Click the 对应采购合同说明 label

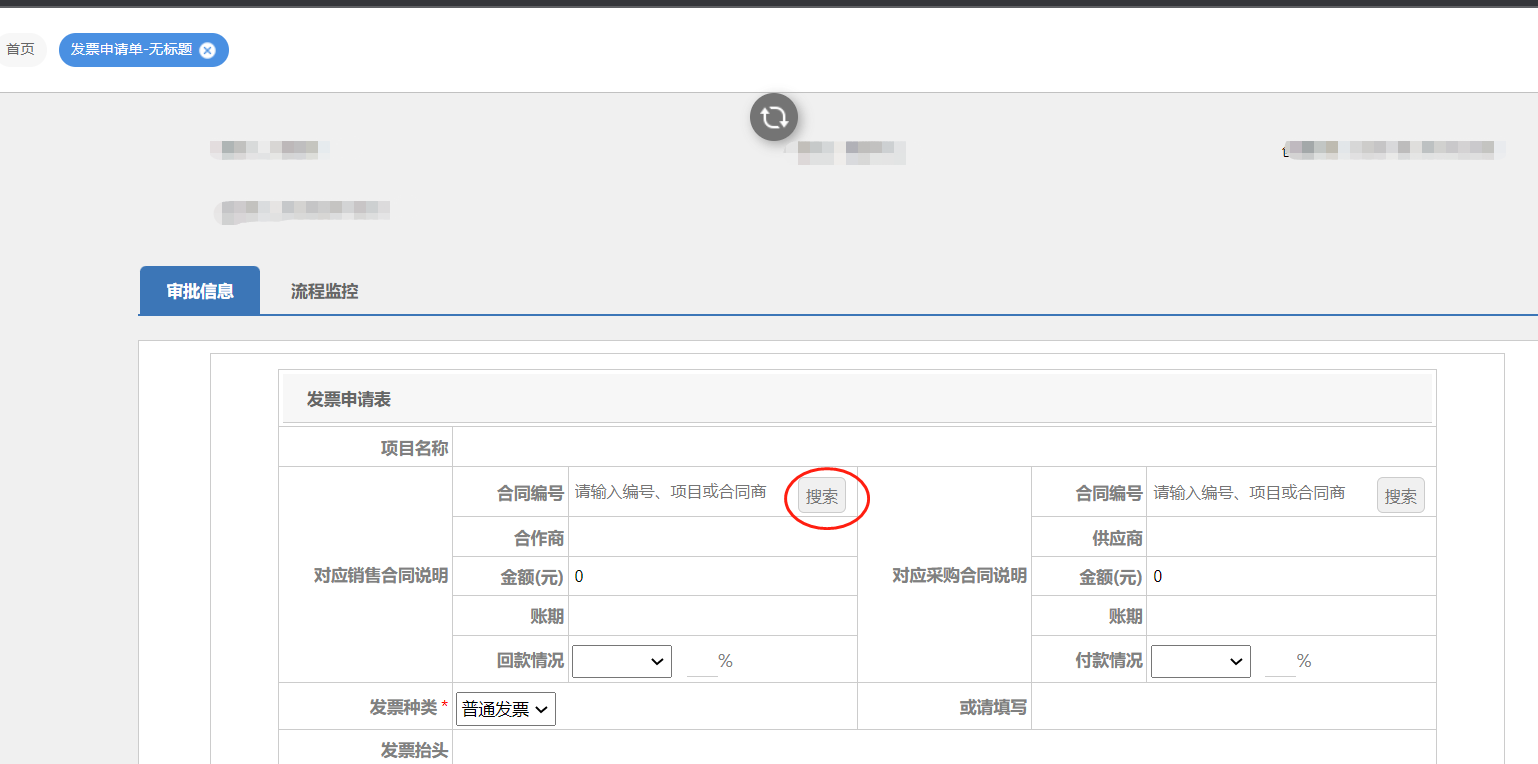960,576
